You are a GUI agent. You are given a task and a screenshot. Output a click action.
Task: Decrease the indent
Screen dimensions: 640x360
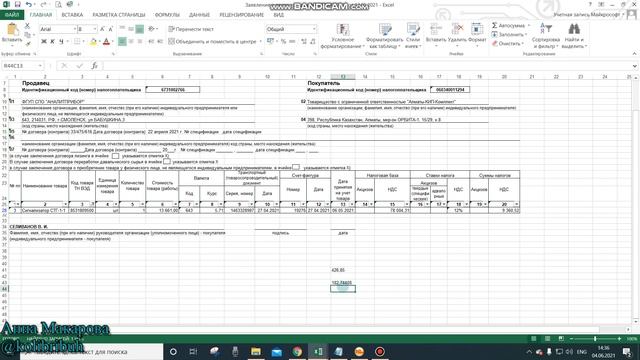click(x=151, y=41)
